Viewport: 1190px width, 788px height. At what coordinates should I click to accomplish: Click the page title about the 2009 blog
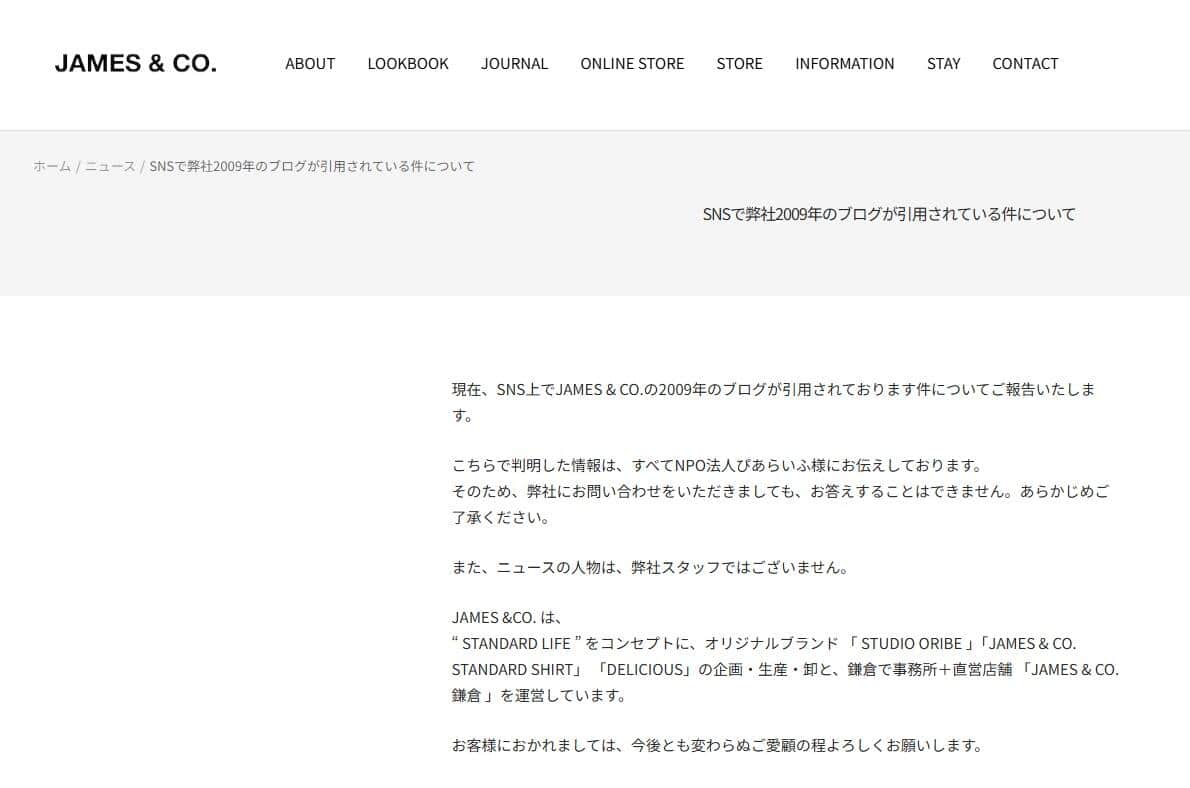pos(888,213)
